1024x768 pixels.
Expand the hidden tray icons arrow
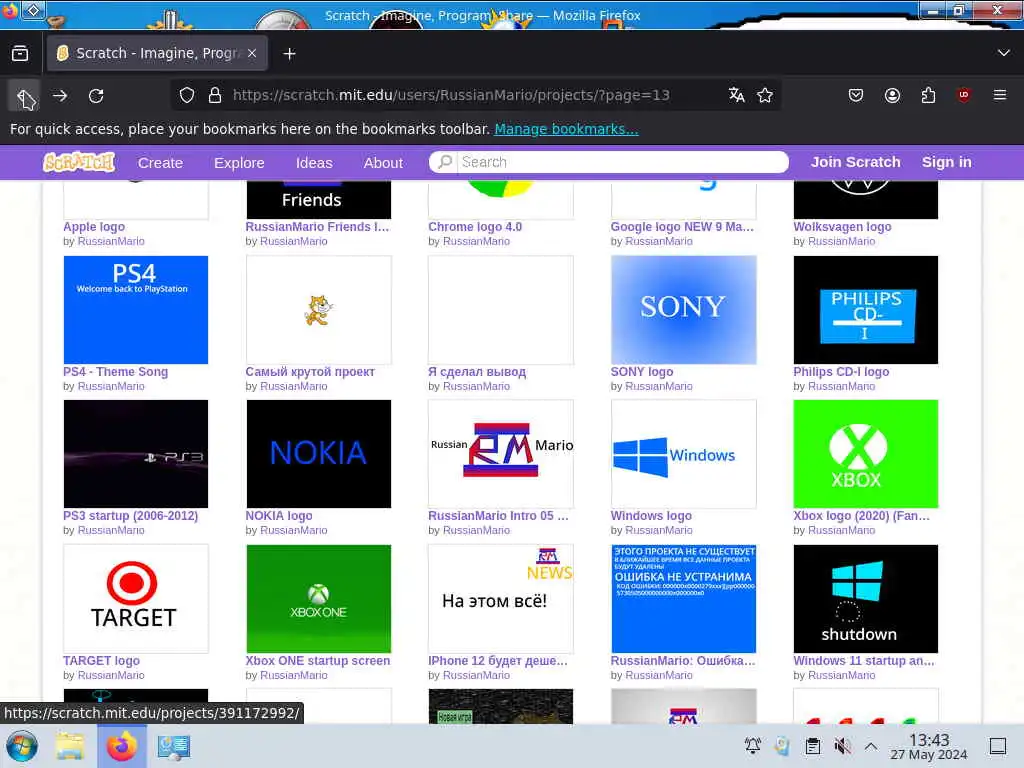(x=871, y=746)
